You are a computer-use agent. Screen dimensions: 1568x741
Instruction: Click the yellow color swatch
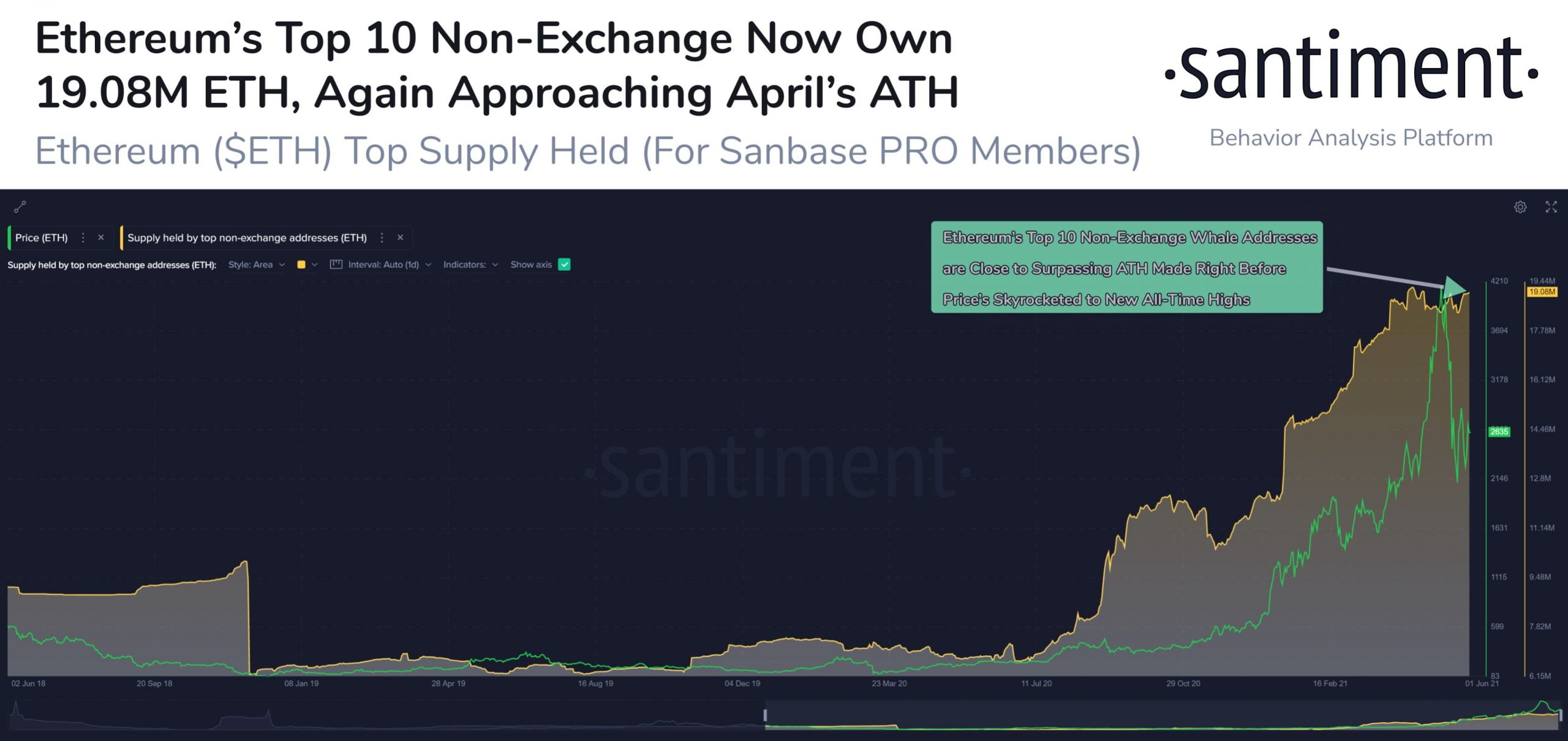coord(301,265)
